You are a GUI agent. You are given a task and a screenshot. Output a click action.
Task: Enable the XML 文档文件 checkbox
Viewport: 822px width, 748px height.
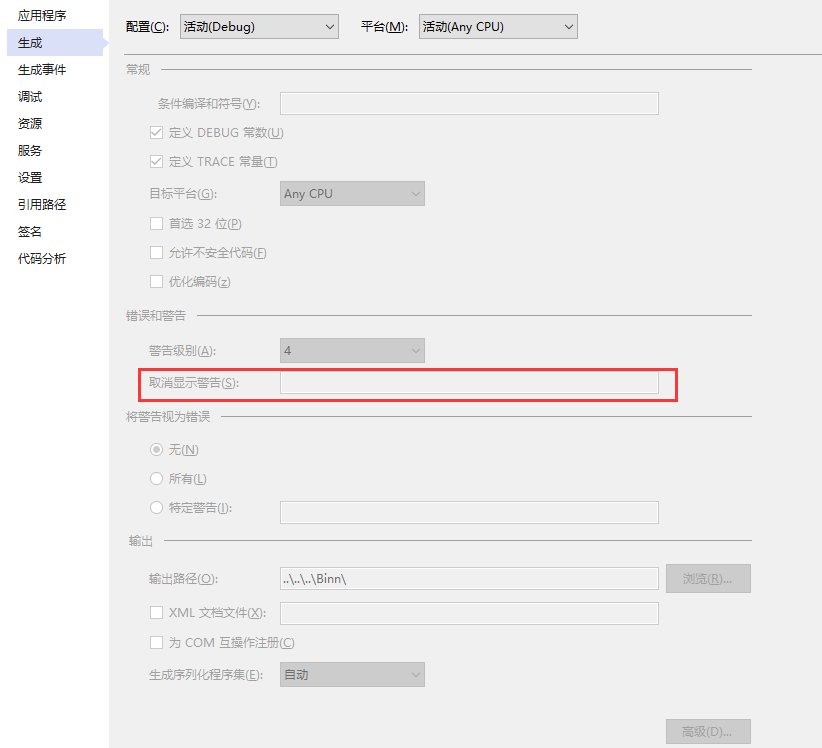pos(156,613)
